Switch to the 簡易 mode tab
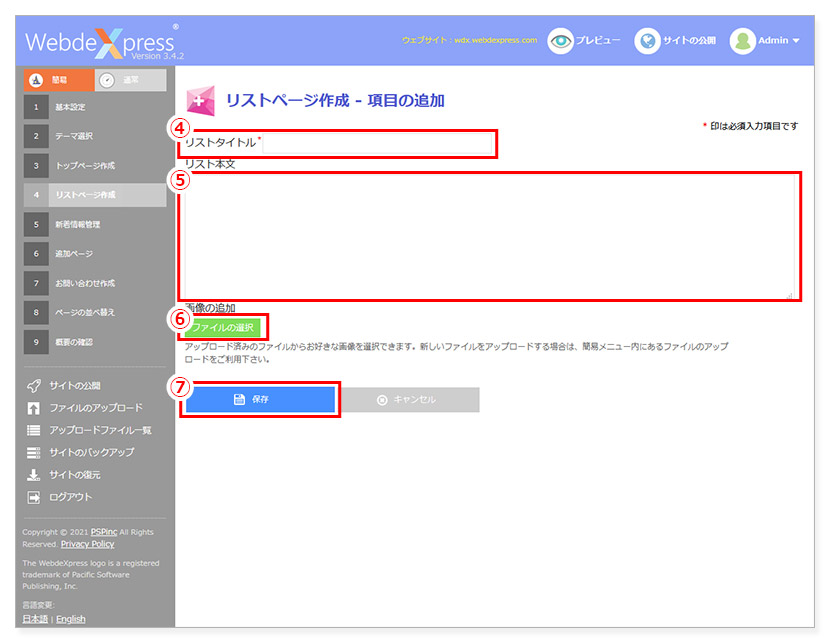Image resolution: width=830 pixels, height=643 pixels. (59, 80)
